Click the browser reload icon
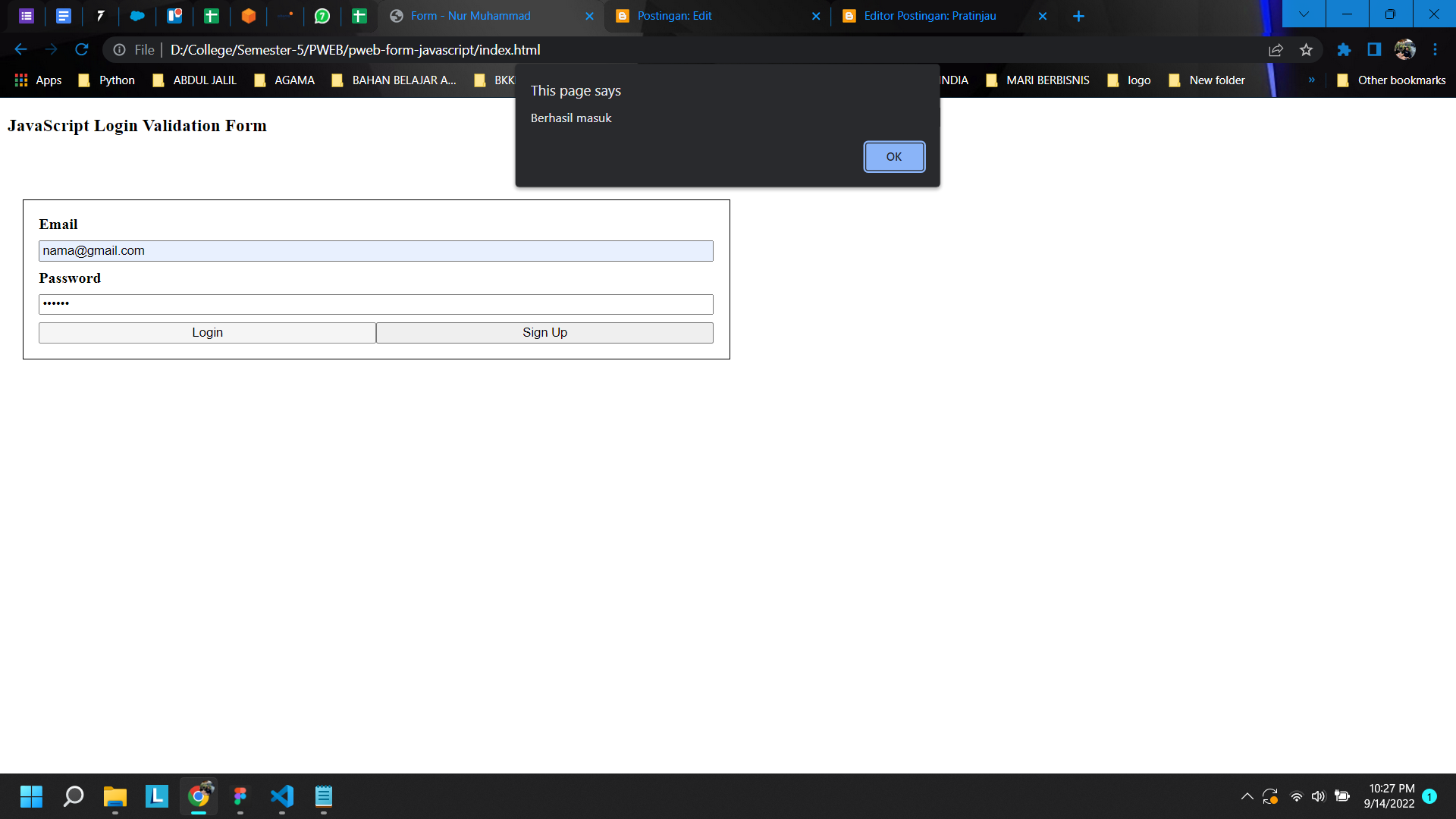This screenshot has height=819, width=1456. click(x=82, y=50)
